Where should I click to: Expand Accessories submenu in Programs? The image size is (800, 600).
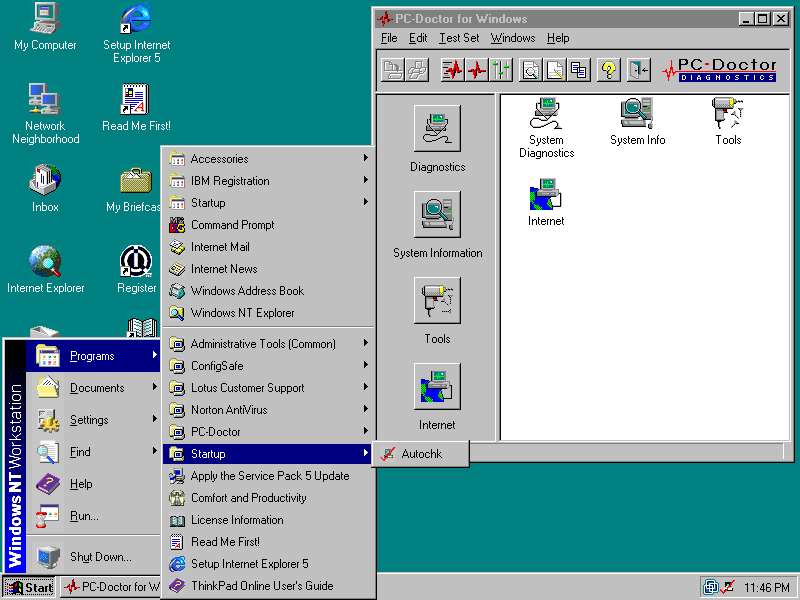click(x=268, y=159)
